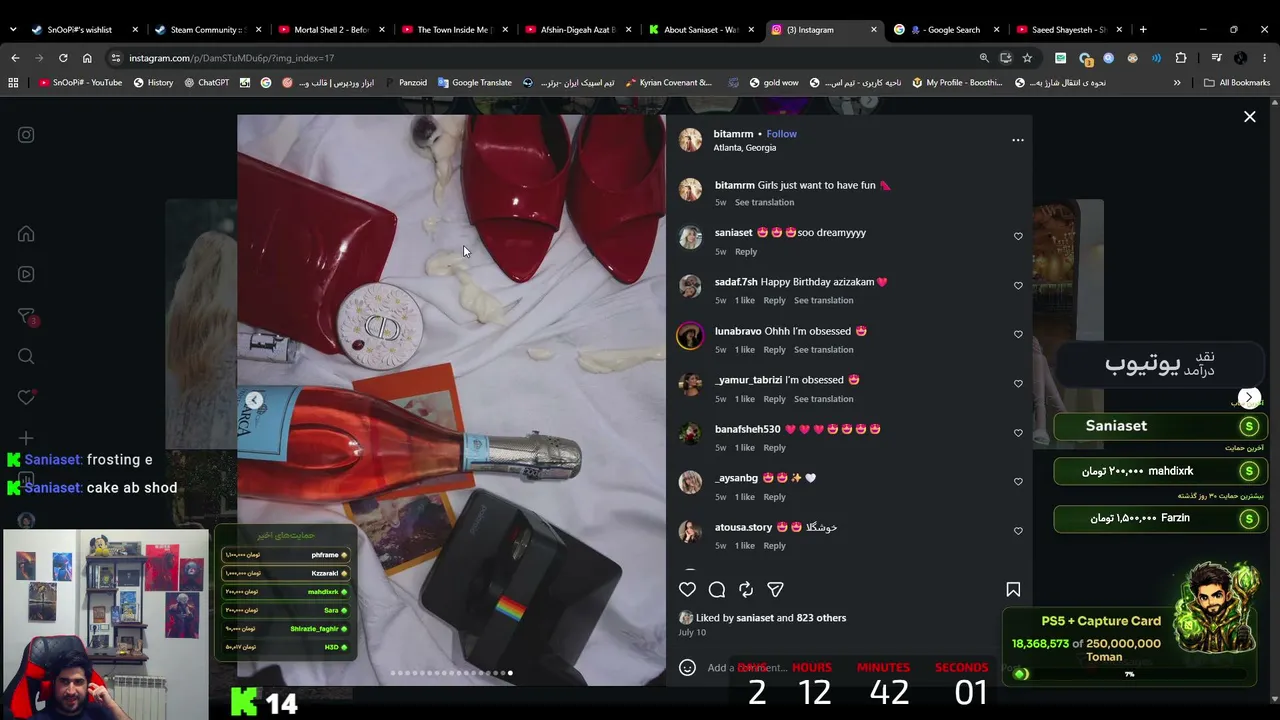
Task: Follow bitamrm
Action: click(781, 134)
